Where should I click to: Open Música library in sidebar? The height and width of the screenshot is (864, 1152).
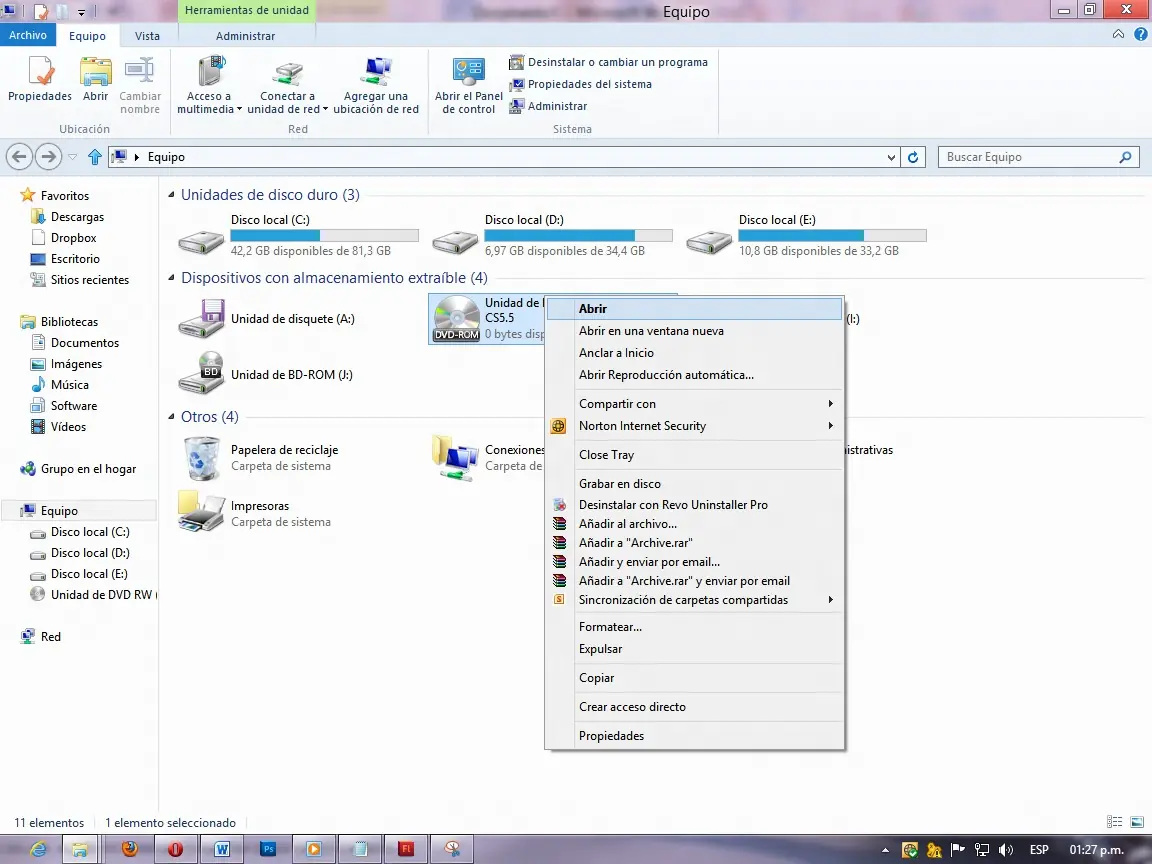[60, 384]
